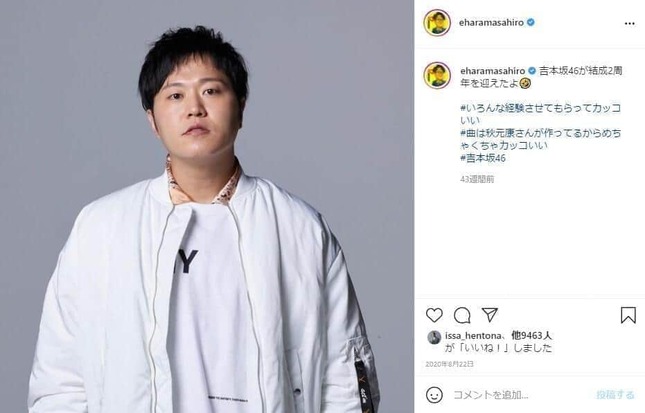Open the #曲は秋元康さんが作ってる hashtag

[x=540, y=139]
